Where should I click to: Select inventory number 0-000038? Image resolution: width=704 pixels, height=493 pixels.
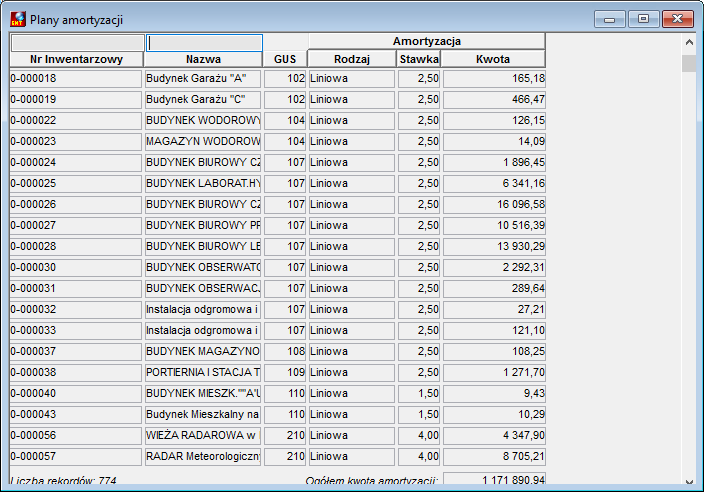[76, 373]
